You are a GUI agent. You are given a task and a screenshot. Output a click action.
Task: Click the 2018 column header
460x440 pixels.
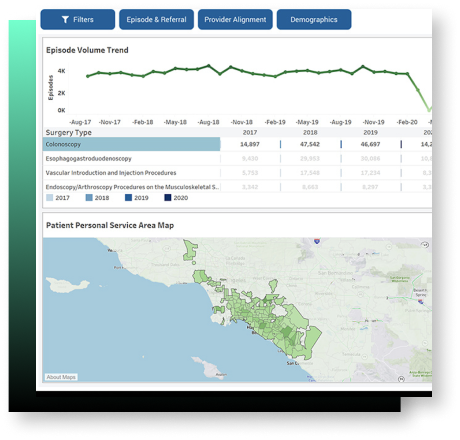310,132
